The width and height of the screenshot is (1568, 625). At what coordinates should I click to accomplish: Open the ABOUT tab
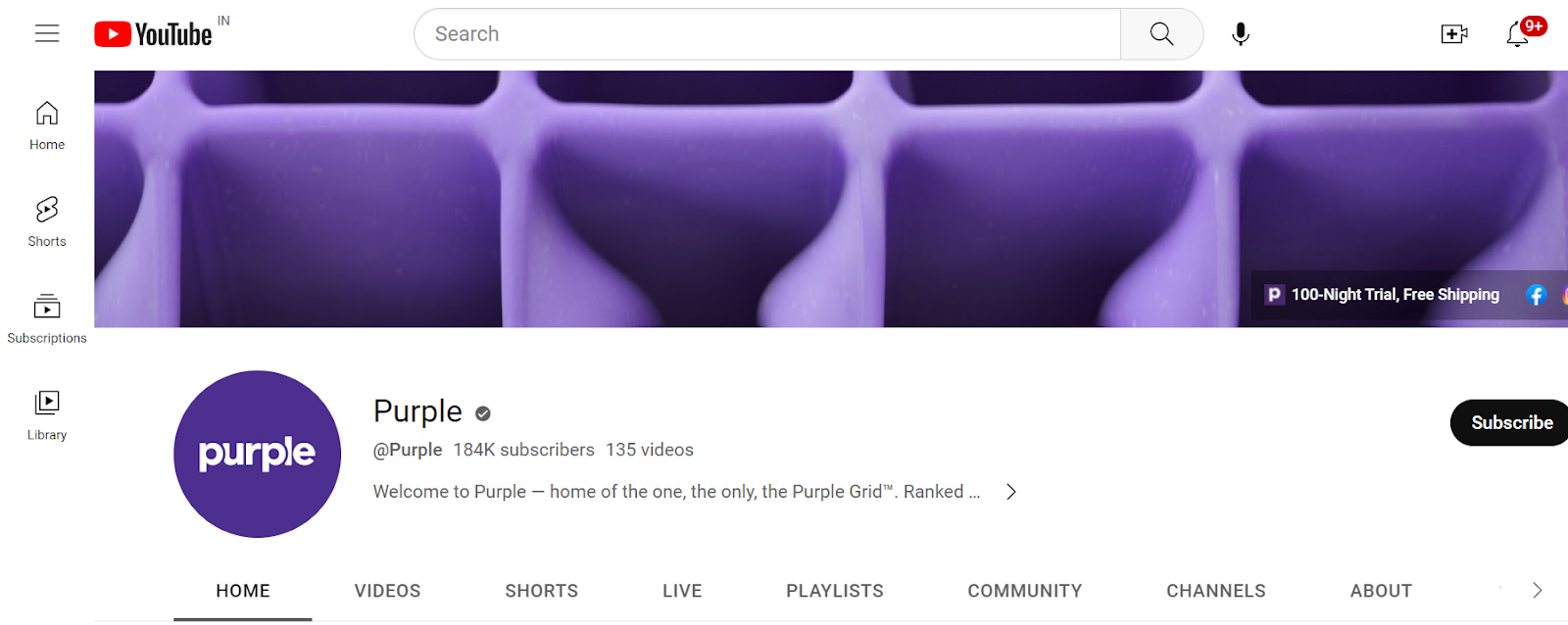point(1381,591)
